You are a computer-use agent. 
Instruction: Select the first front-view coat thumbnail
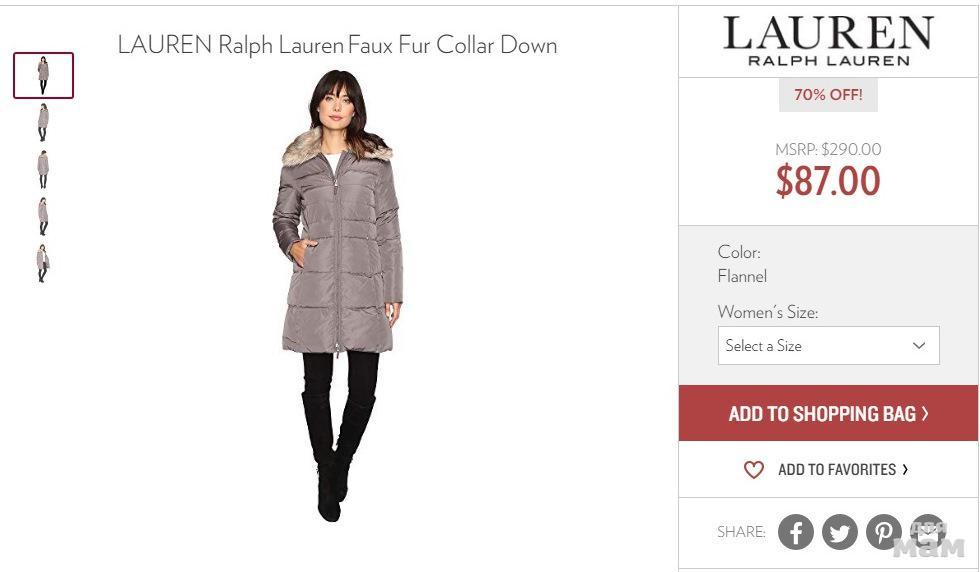[43, 76]
